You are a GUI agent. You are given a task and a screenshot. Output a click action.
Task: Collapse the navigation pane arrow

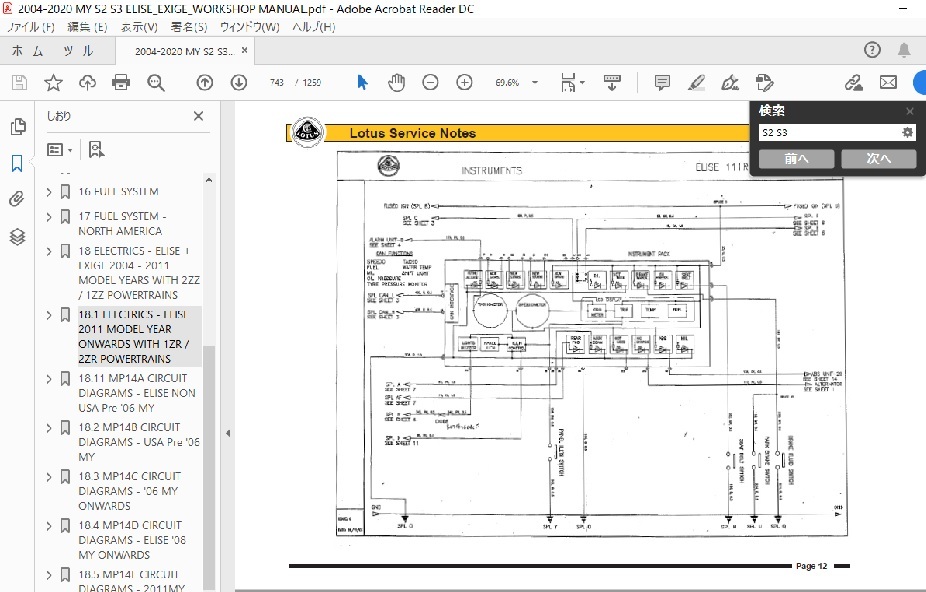[228, 433]
